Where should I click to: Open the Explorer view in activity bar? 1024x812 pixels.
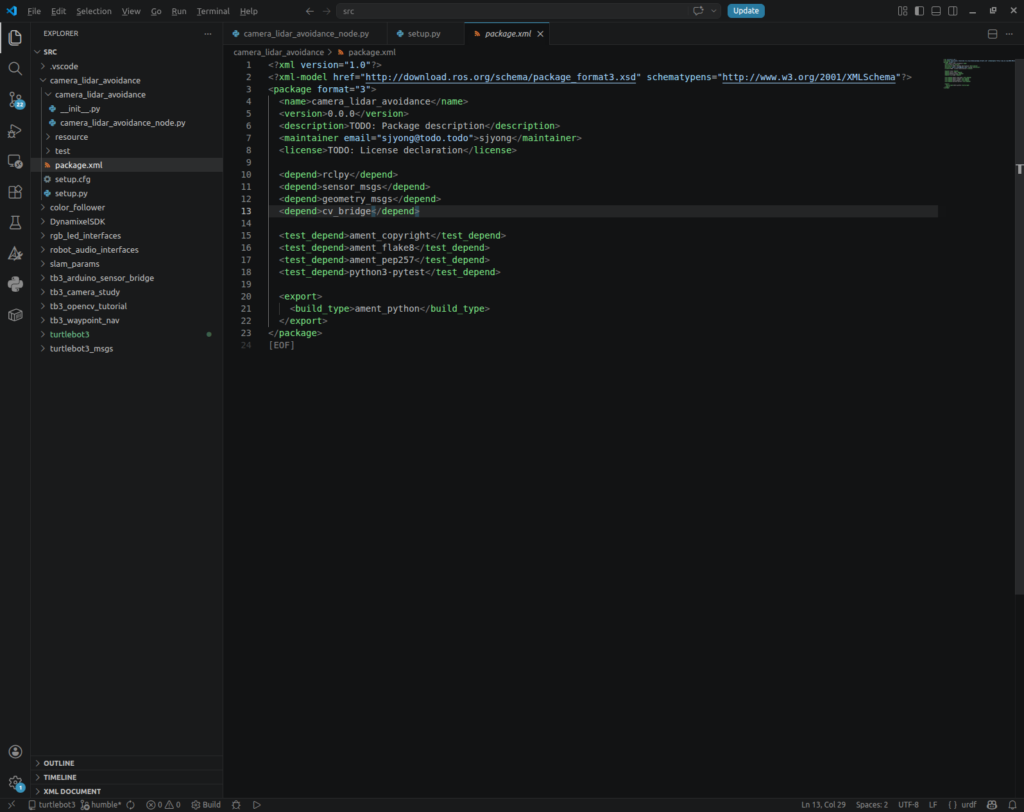pos(15,38)
